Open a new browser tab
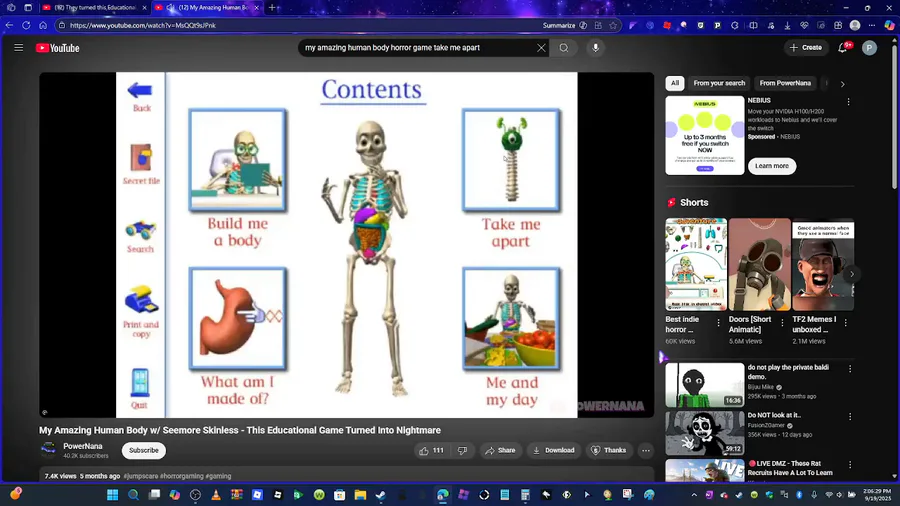The width and height of the screenshot is (900, 506). (273, 7)
